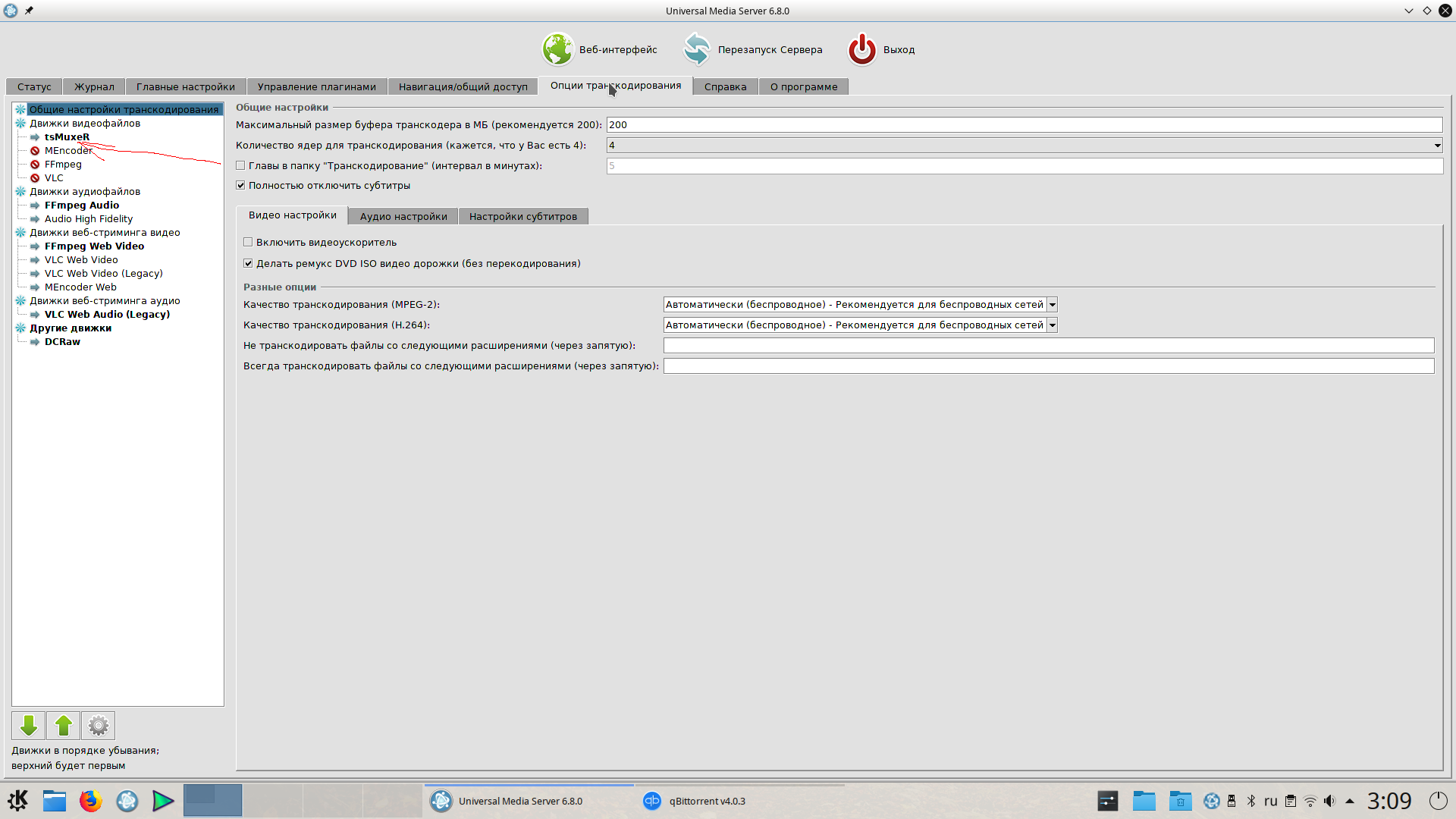This screenshot has width=1456, height=819.
Task: Select the tsMuxeR engine entry
Action: 67,137
